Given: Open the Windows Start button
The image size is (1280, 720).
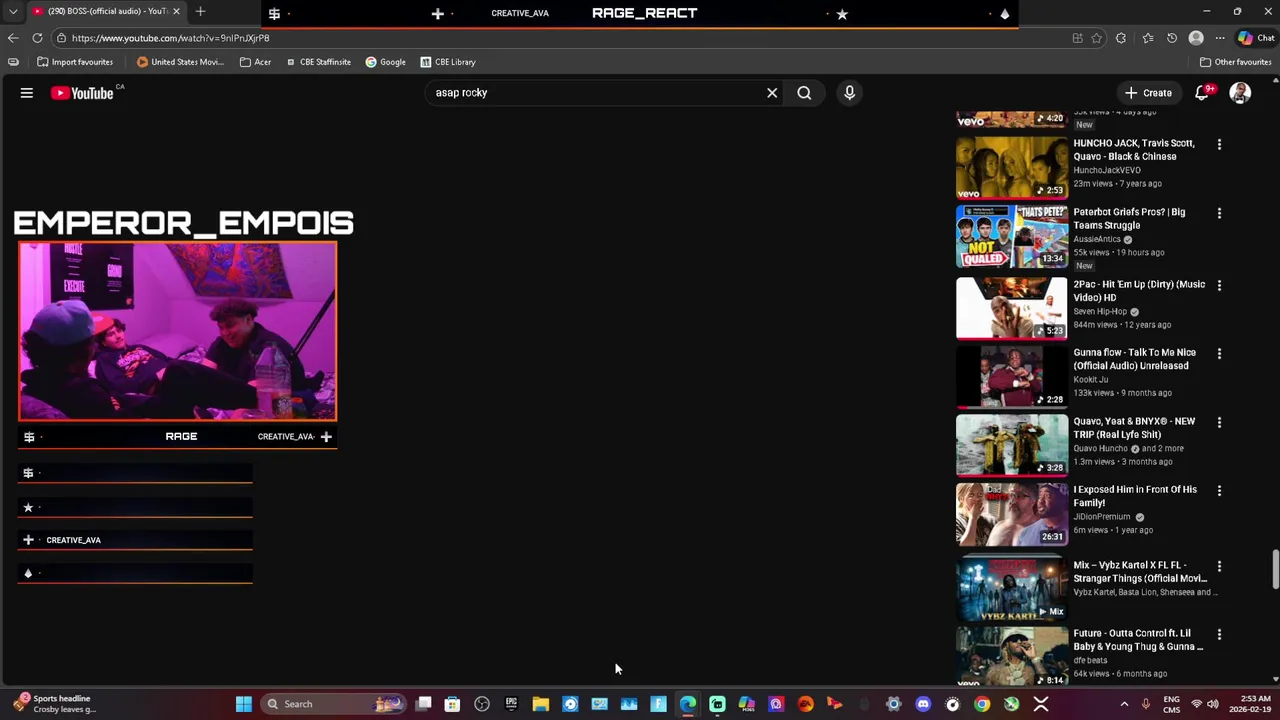Looking at the screenshot, I should pyautogui.click(x=243, y=704).
